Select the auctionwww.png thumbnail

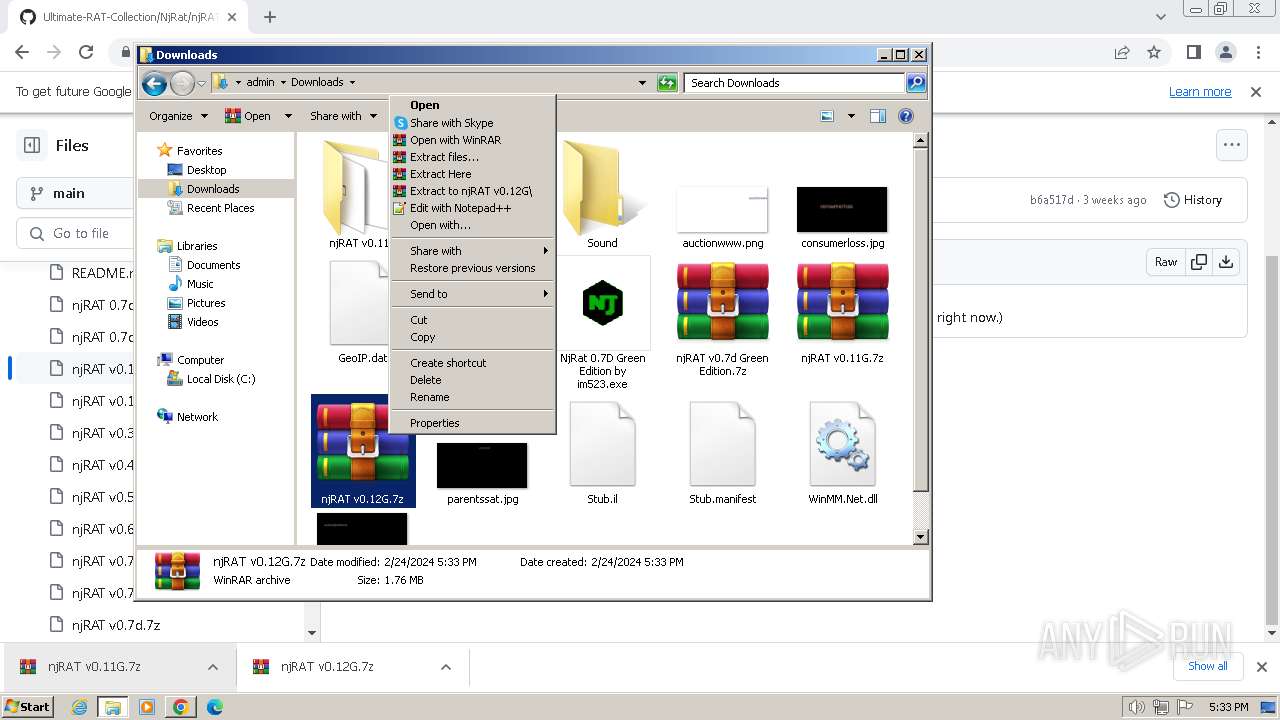coord(722,209)
